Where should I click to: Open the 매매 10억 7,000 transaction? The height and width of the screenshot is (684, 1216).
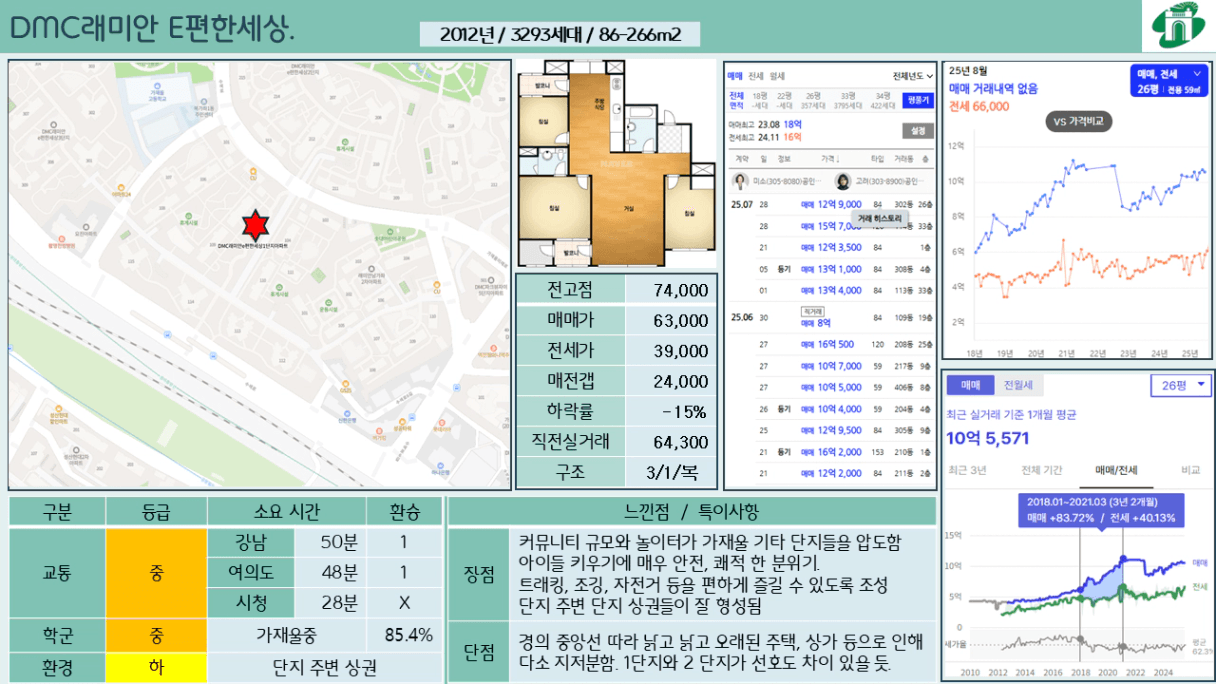click(x=831, y=366)
